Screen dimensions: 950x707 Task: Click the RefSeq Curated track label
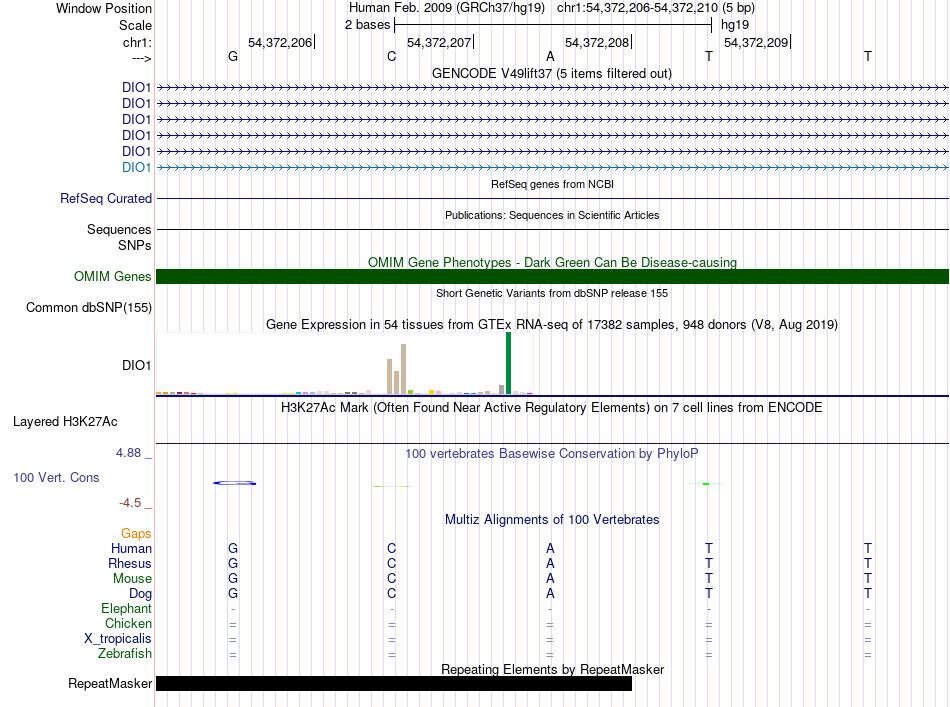(106, 198)
